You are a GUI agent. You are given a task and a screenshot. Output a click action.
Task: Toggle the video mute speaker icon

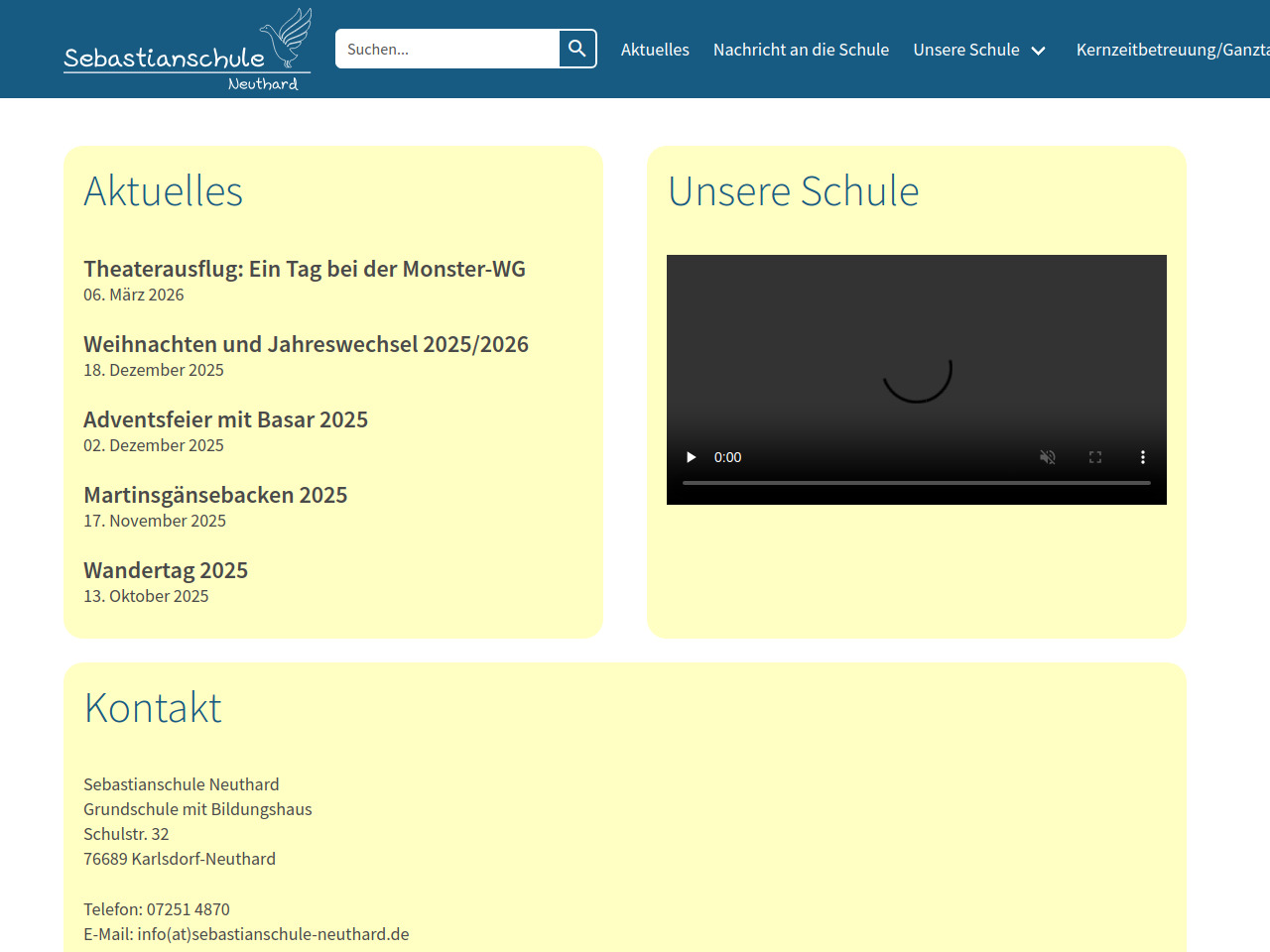coord(1048,457)
